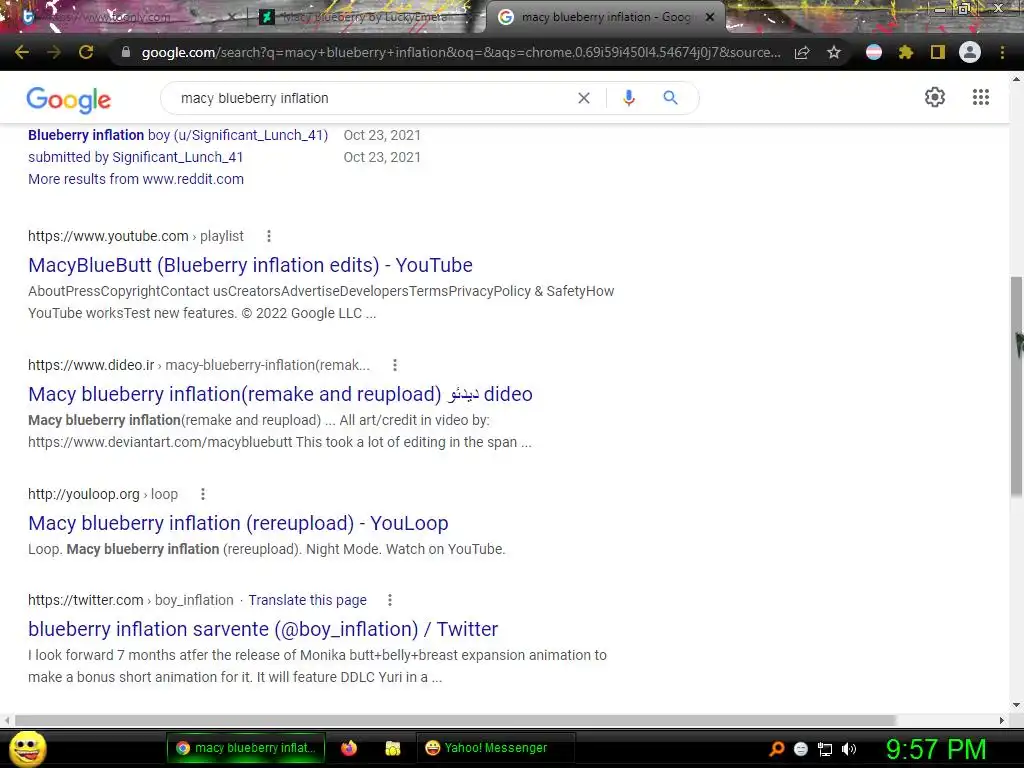The image size is (1024, 768).
Task: Open Macy blueberry inflation dideo result
Action: click(x=280, y=394)
